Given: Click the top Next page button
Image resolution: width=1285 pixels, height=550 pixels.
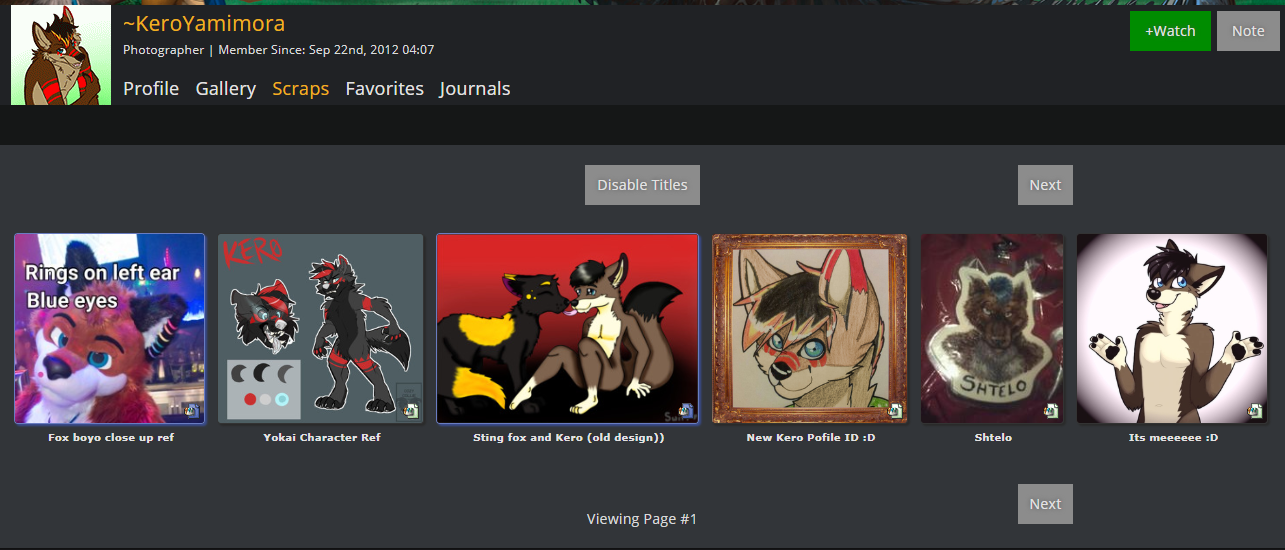Looking at the screenshot, I should point(1045,185).
